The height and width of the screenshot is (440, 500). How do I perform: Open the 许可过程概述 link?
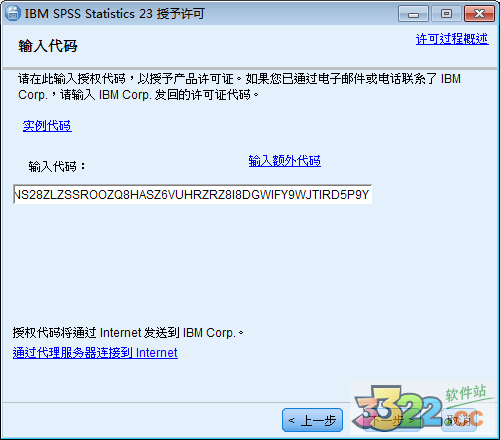(x=452, y=39)
